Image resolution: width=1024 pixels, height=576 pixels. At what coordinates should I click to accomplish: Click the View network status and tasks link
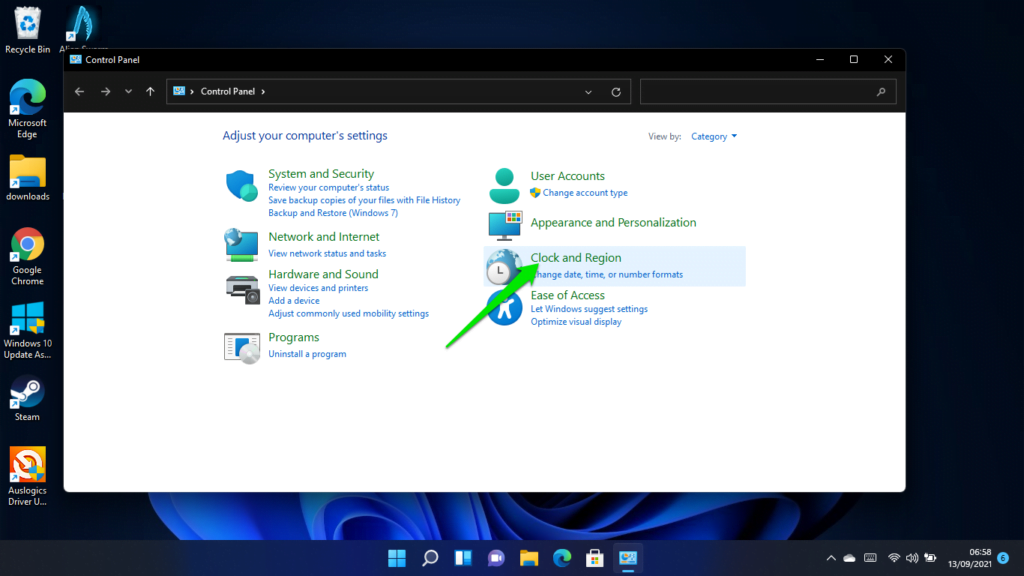pos(329,250)
